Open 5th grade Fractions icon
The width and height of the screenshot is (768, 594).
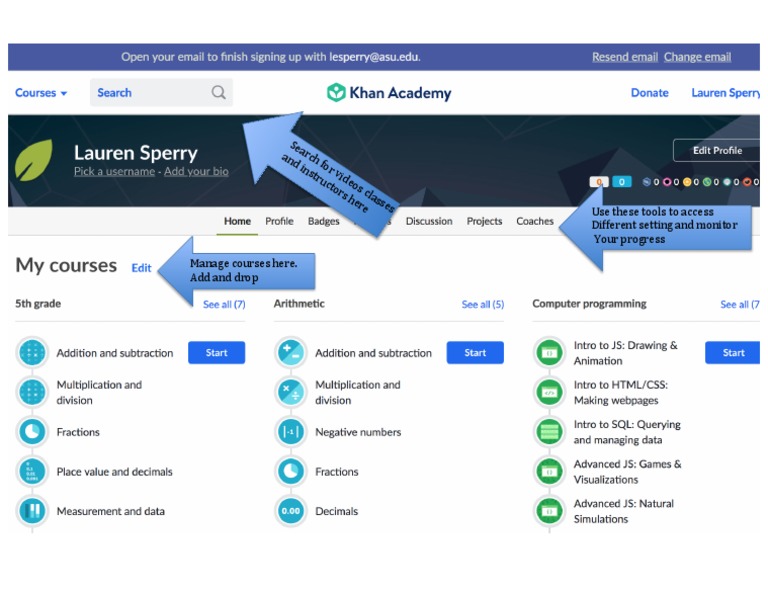(32, 432)
